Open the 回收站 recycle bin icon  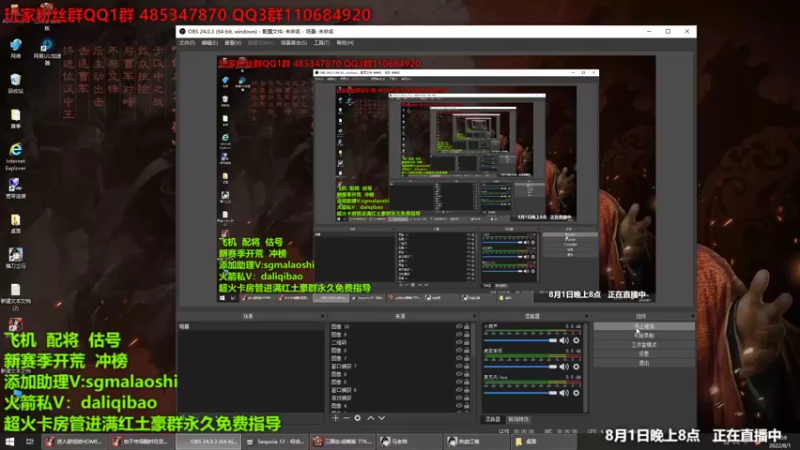point(15,84)
